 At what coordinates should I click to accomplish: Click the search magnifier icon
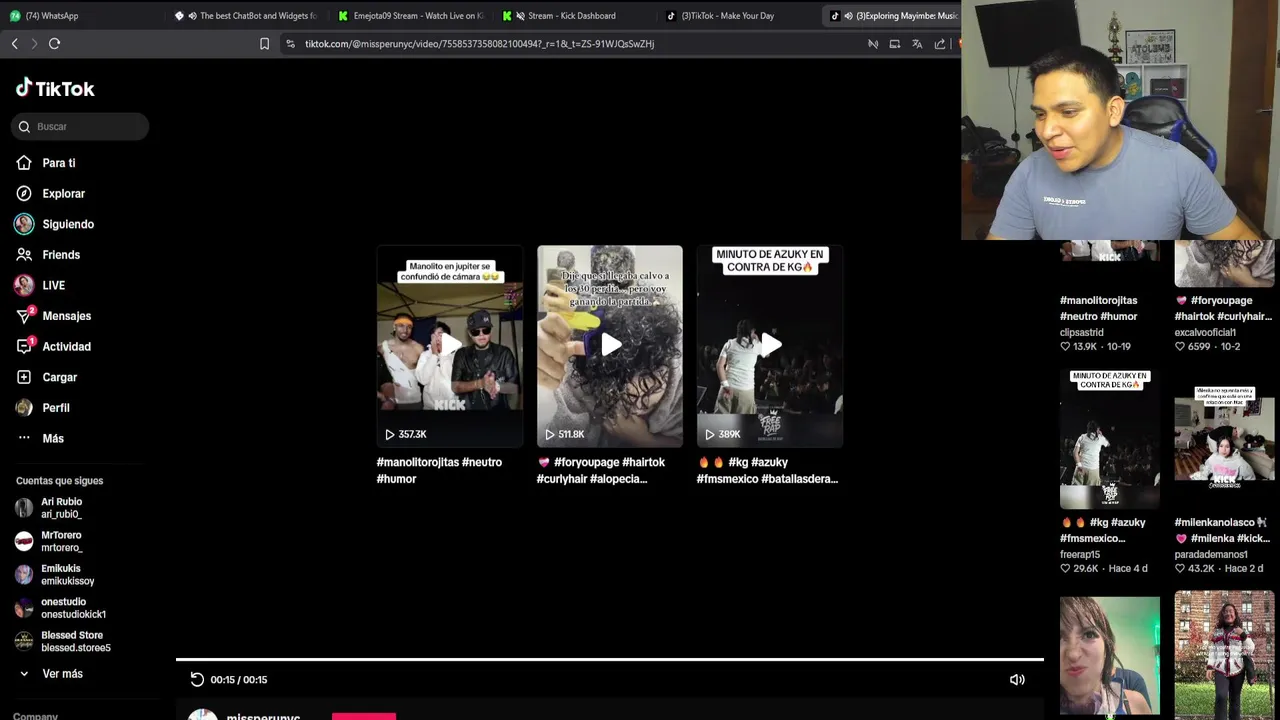pyautogui.click(x=24, y=126)
